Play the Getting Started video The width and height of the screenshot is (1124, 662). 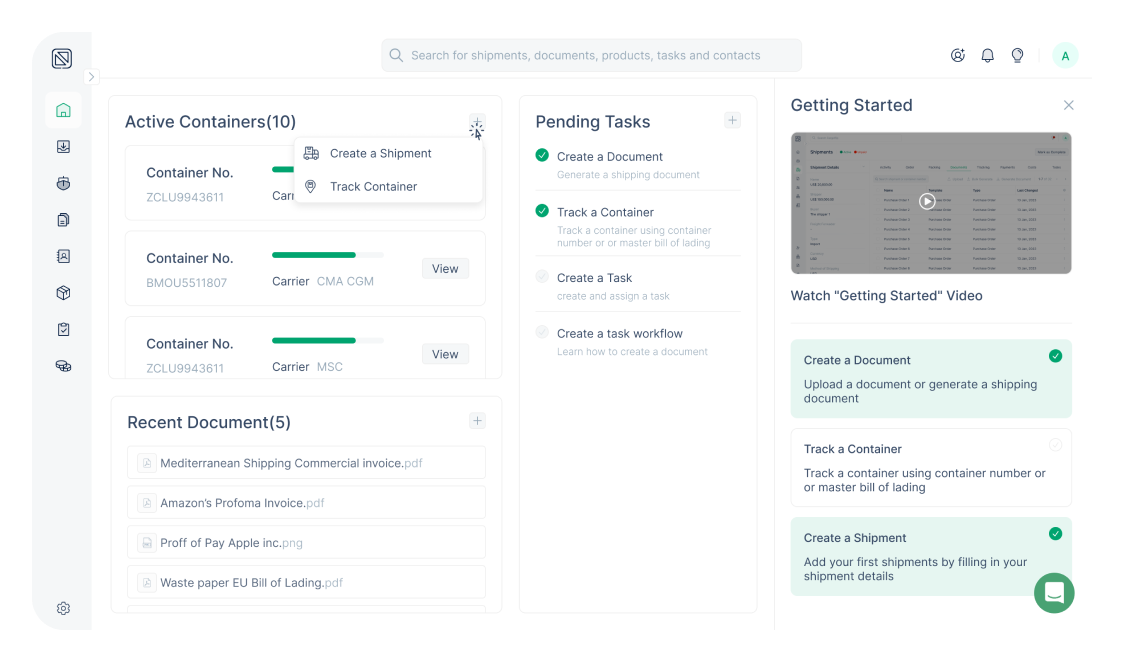[x=927, y=201]
